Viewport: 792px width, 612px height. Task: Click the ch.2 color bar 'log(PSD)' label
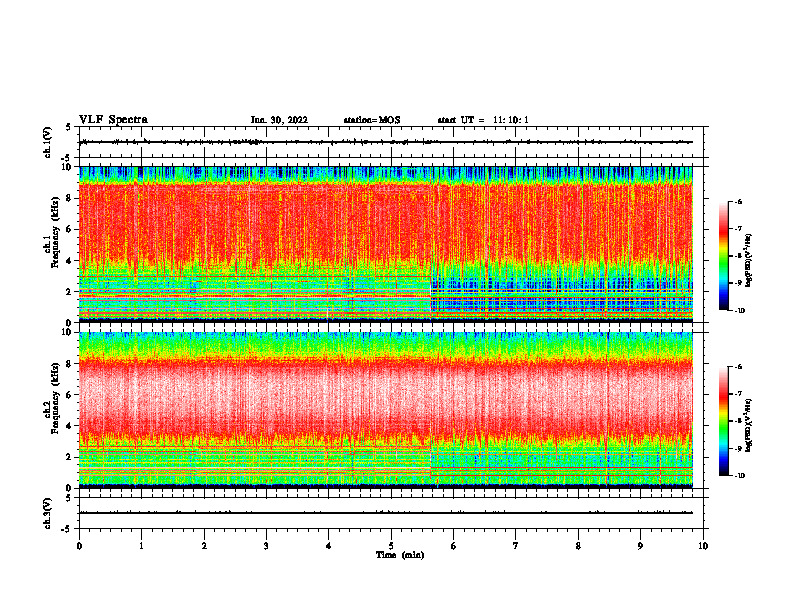click(749, 425)
